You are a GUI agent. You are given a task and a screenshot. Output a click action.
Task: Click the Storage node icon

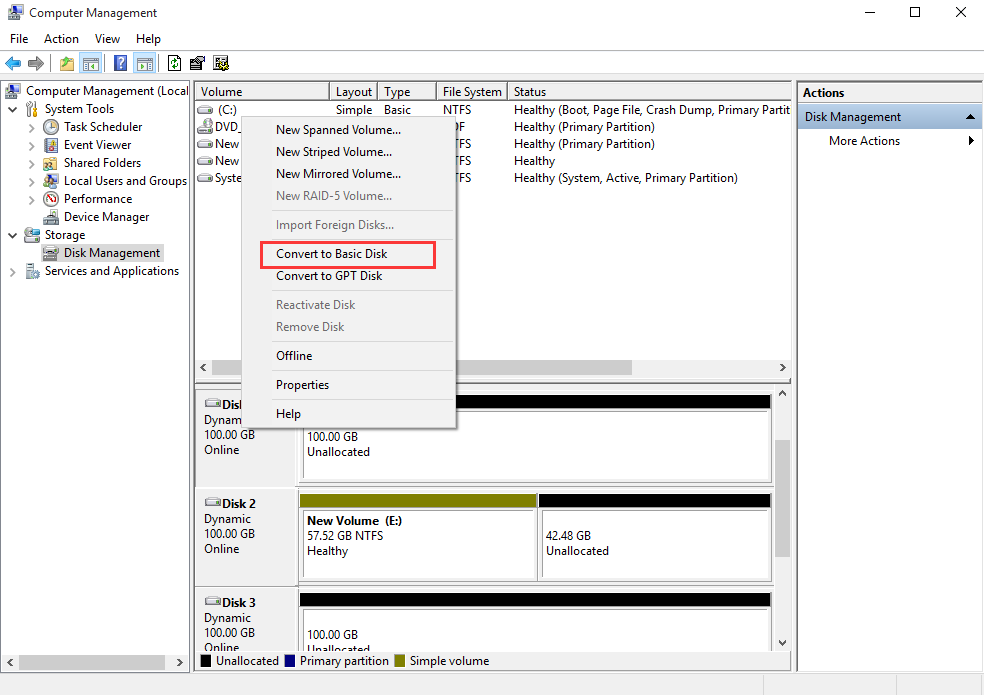coord(32,235)
